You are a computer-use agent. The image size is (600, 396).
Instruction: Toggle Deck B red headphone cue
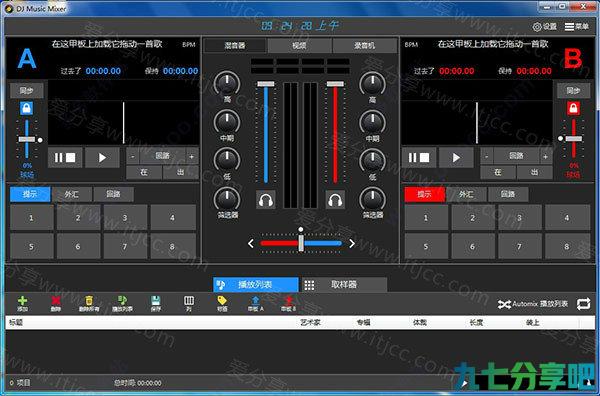coord(335,200)
